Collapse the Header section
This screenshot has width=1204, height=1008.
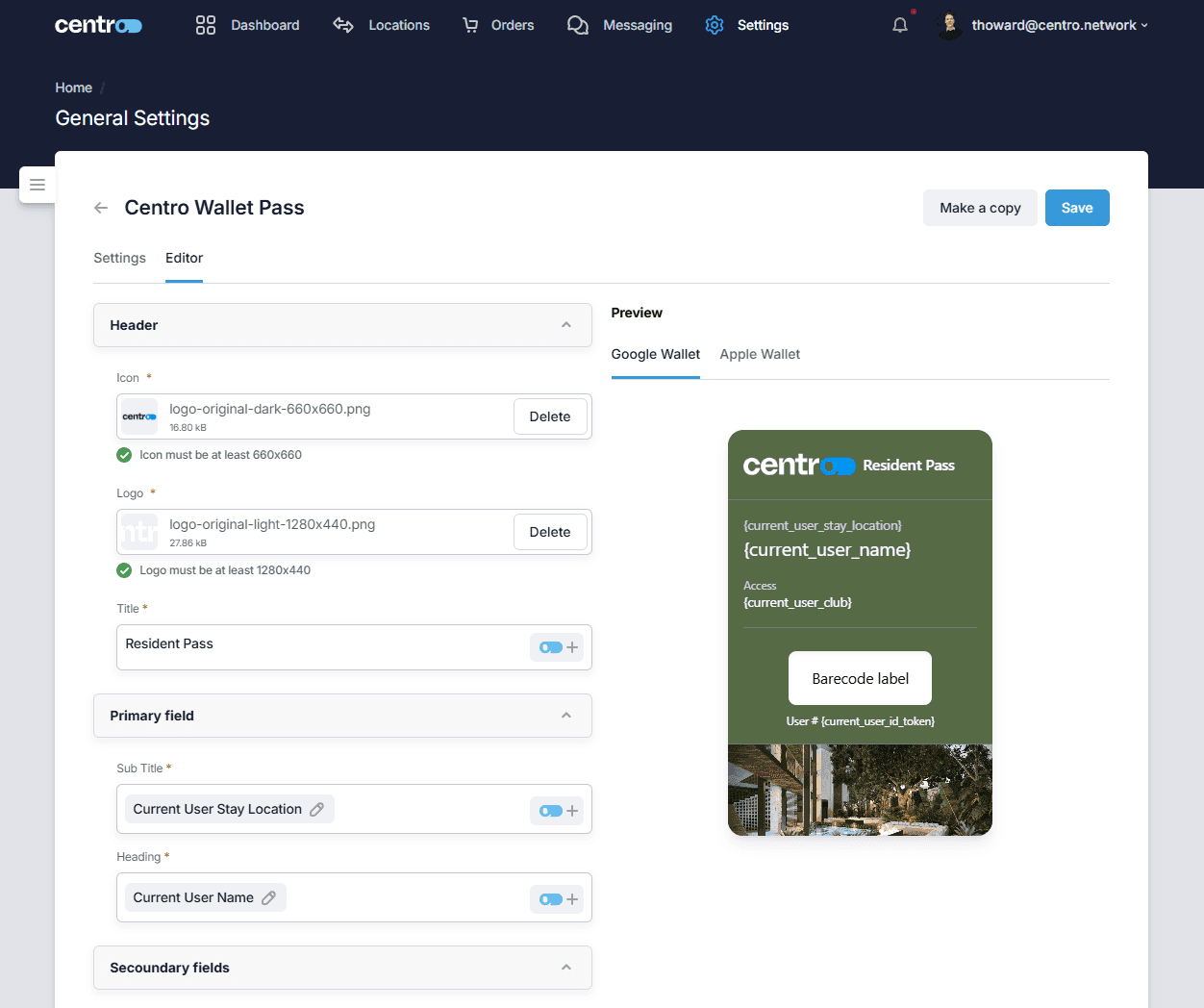[566, 325]
